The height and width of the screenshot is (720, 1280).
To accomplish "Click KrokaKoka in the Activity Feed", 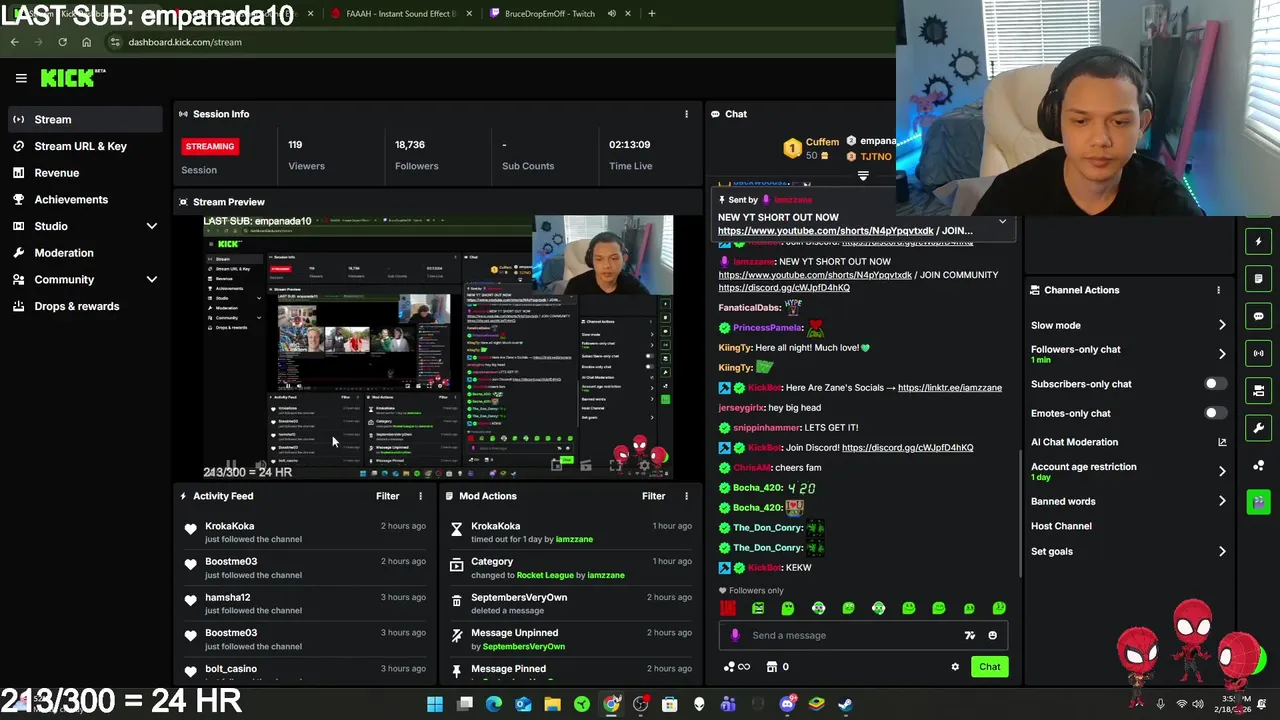I will [230, 526].
